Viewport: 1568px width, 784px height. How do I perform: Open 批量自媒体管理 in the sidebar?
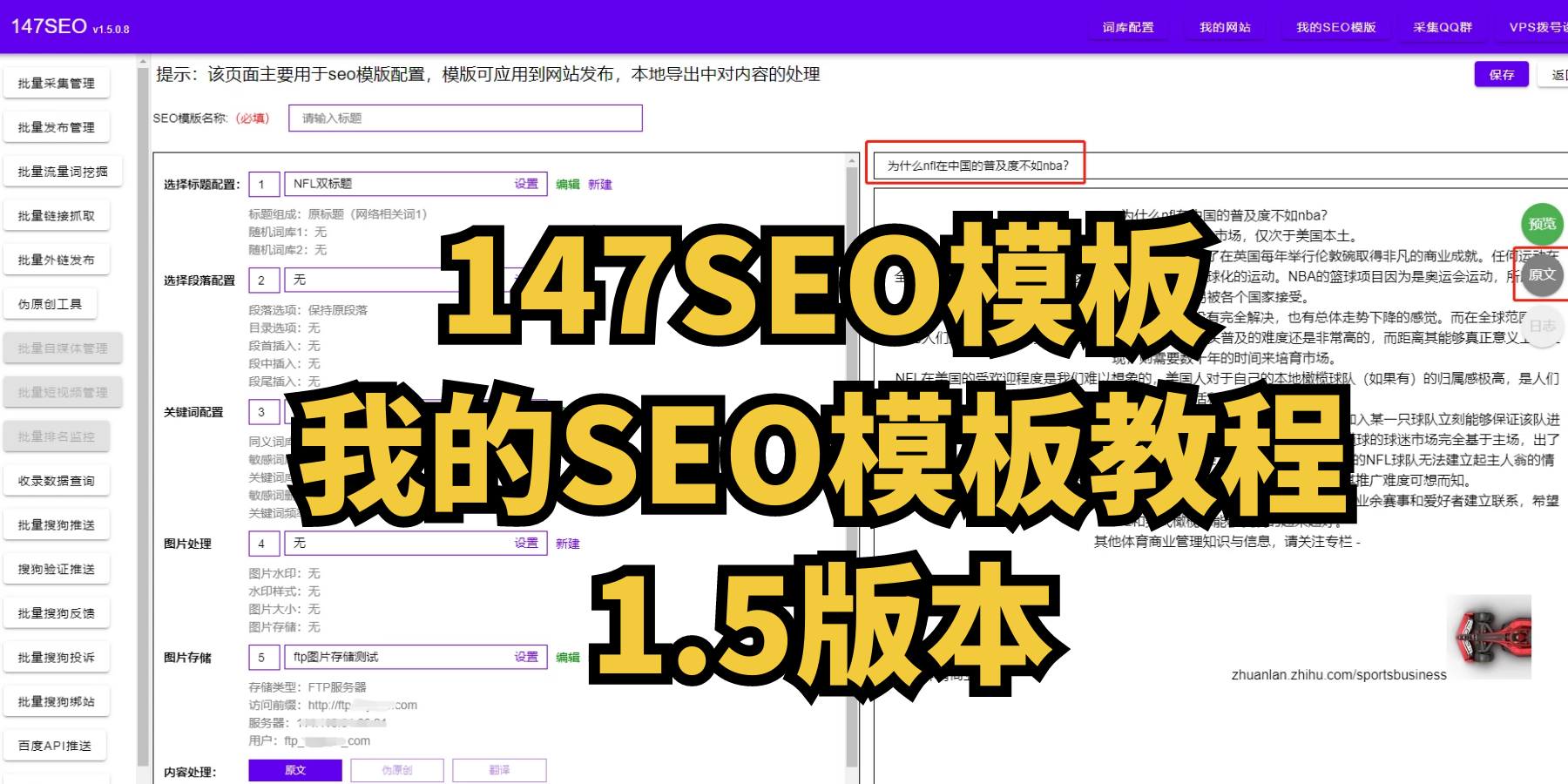(x=63, y=348)
